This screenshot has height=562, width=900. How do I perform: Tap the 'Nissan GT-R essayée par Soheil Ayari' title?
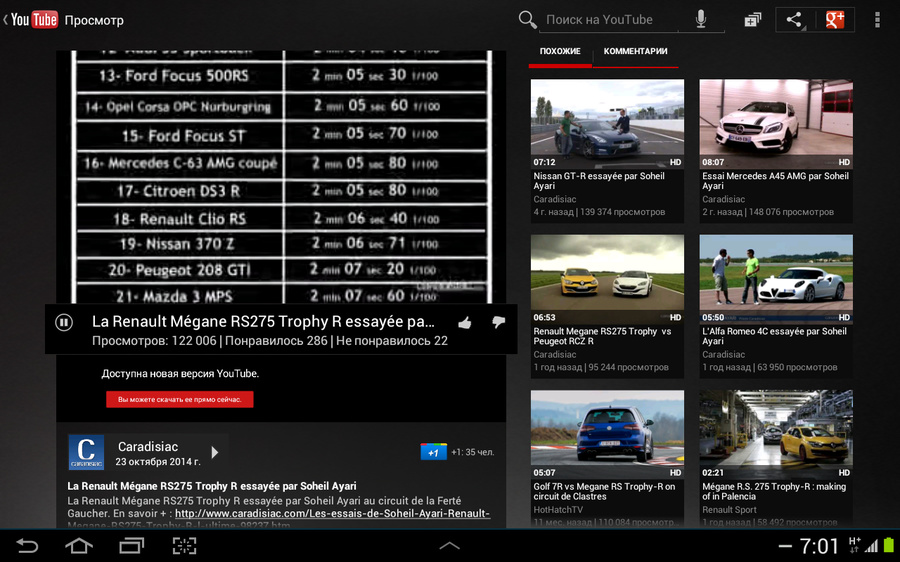tap(599, 181)
